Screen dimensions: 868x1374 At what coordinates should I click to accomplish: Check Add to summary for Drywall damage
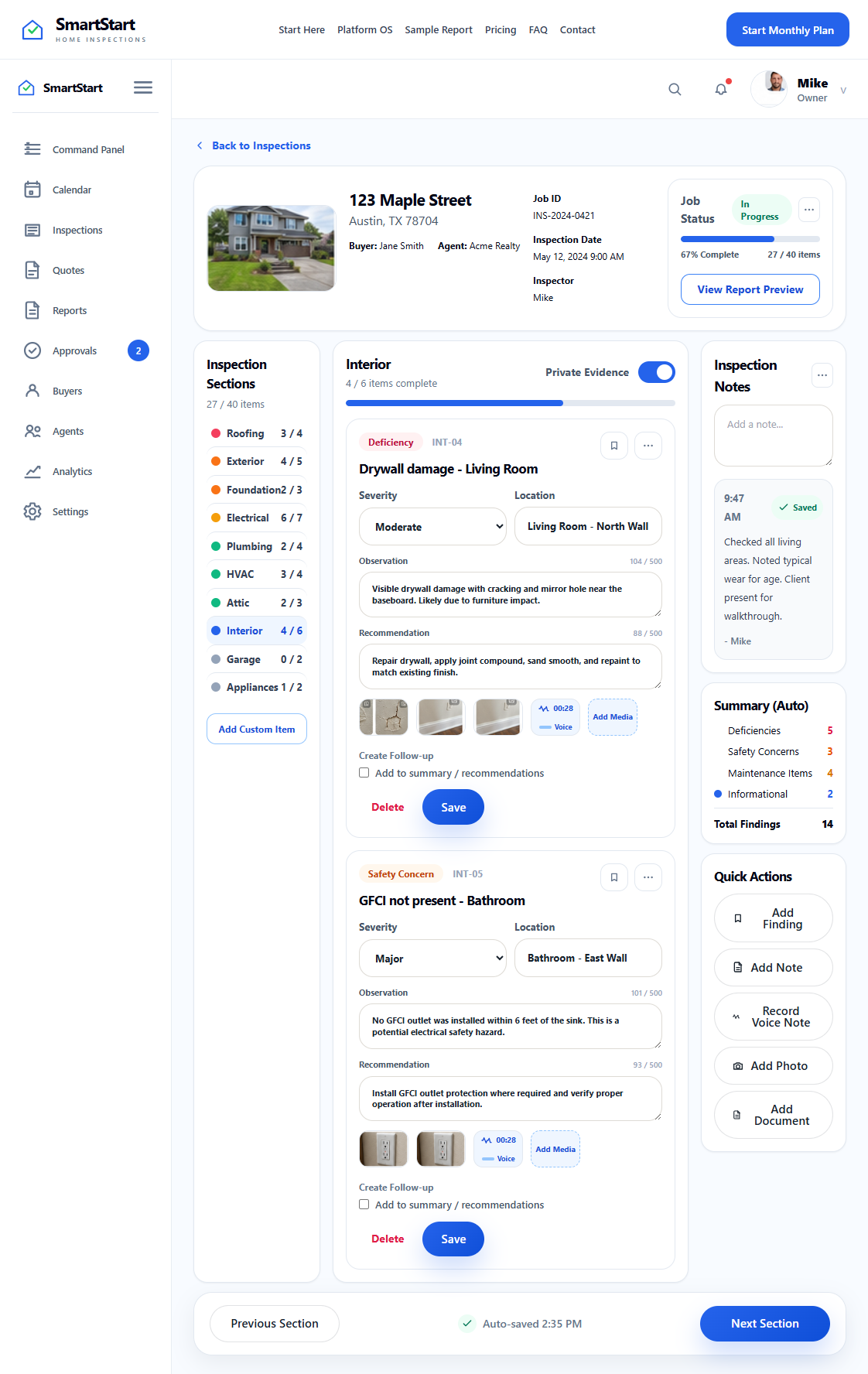pos(364,773)
